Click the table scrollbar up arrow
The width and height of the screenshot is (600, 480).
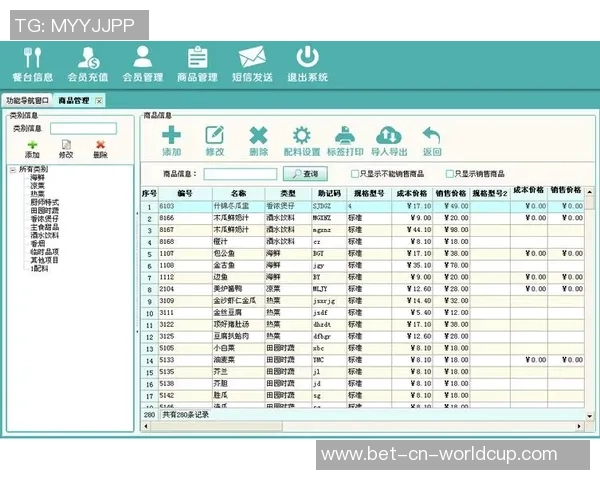[x=590, y=191]
